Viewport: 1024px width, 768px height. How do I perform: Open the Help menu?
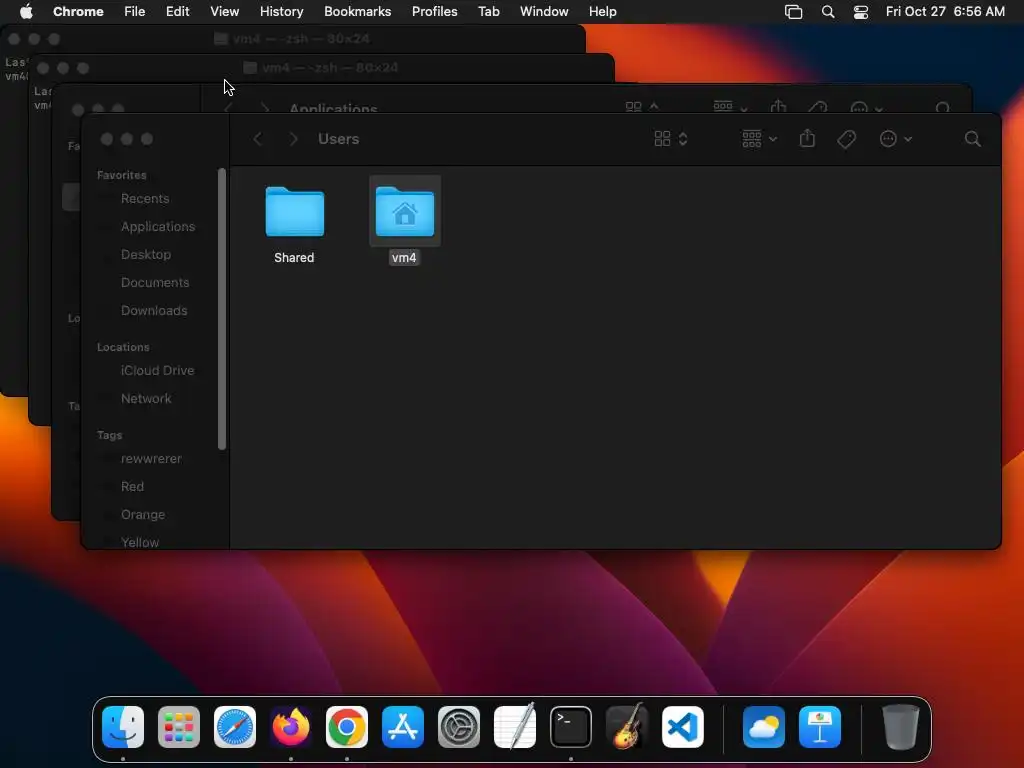pos(602,12)
